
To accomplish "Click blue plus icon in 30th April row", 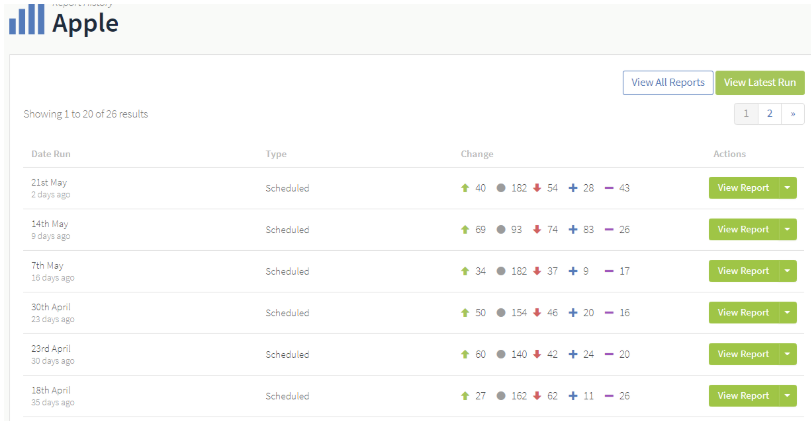I will (573, 313).
